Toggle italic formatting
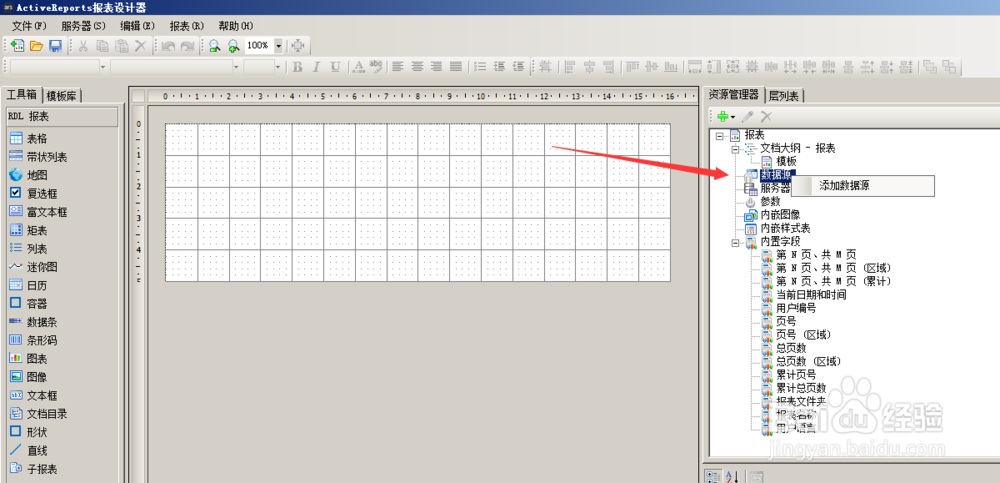 coord(316,66)
